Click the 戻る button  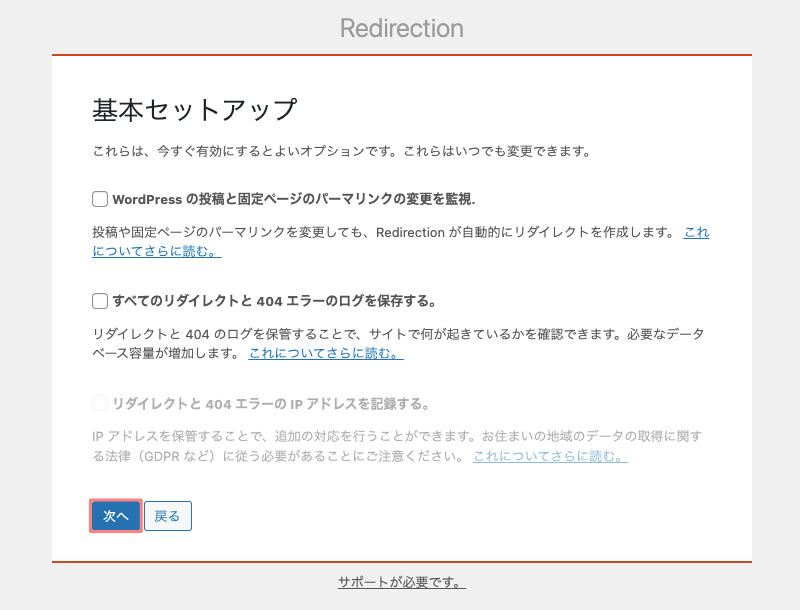click(x=168, y=516)
